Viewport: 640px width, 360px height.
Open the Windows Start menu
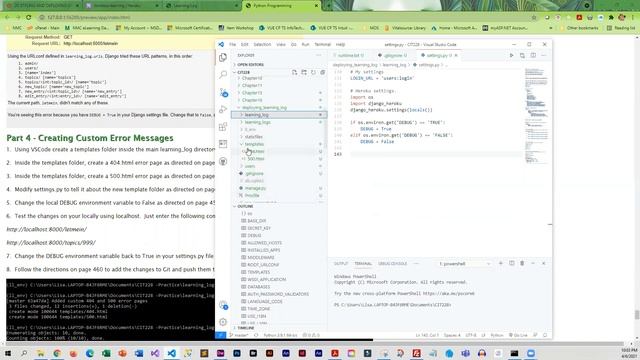pyautogui.click(x=8, y=353)
